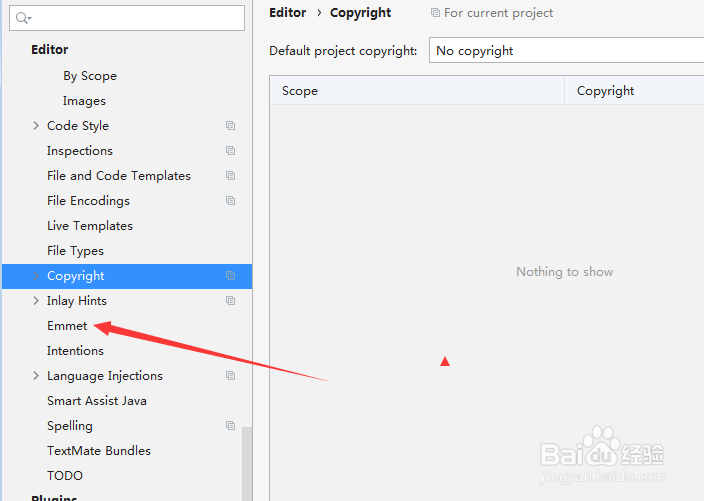Click the search magnifier icon in settings
The image size is (704, 501).
[23, 18]
